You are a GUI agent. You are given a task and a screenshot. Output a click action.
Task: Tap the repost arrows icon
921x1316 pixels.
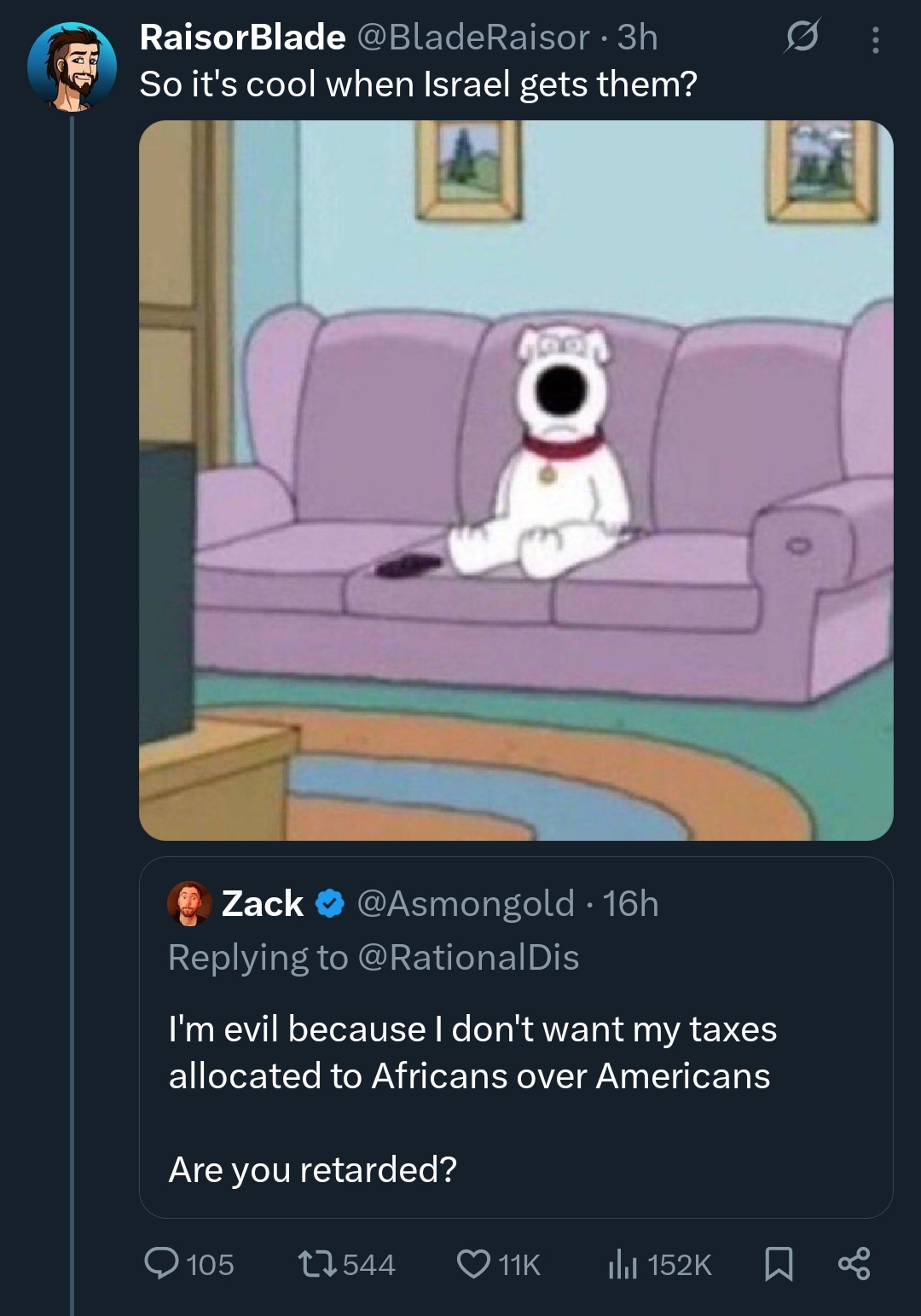click(x=315, y=1264)
